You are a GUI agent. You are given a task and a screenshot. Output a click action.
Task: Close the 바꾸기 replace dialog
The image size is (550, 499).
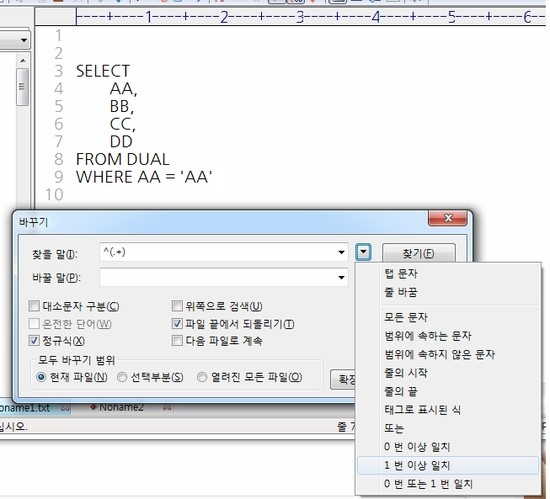(x=447, y=218)
